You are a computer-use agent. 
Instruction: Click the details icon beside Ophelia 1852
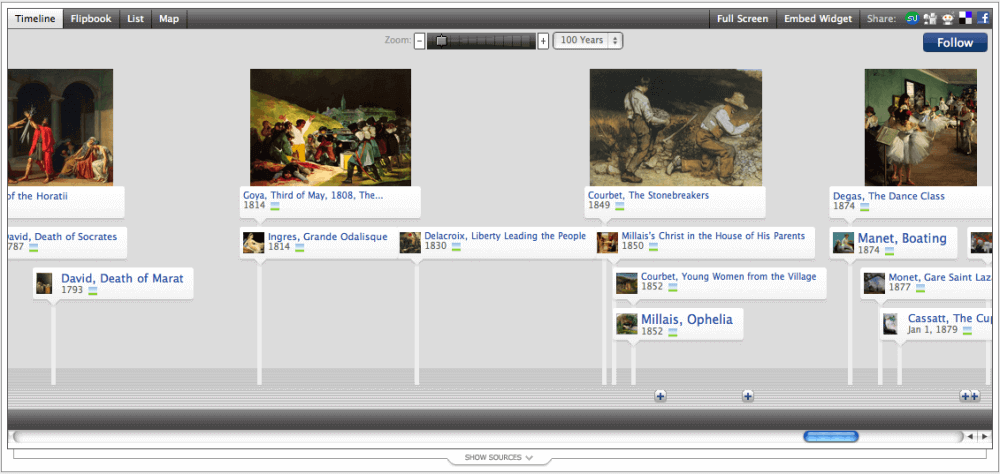coord(672,332)
